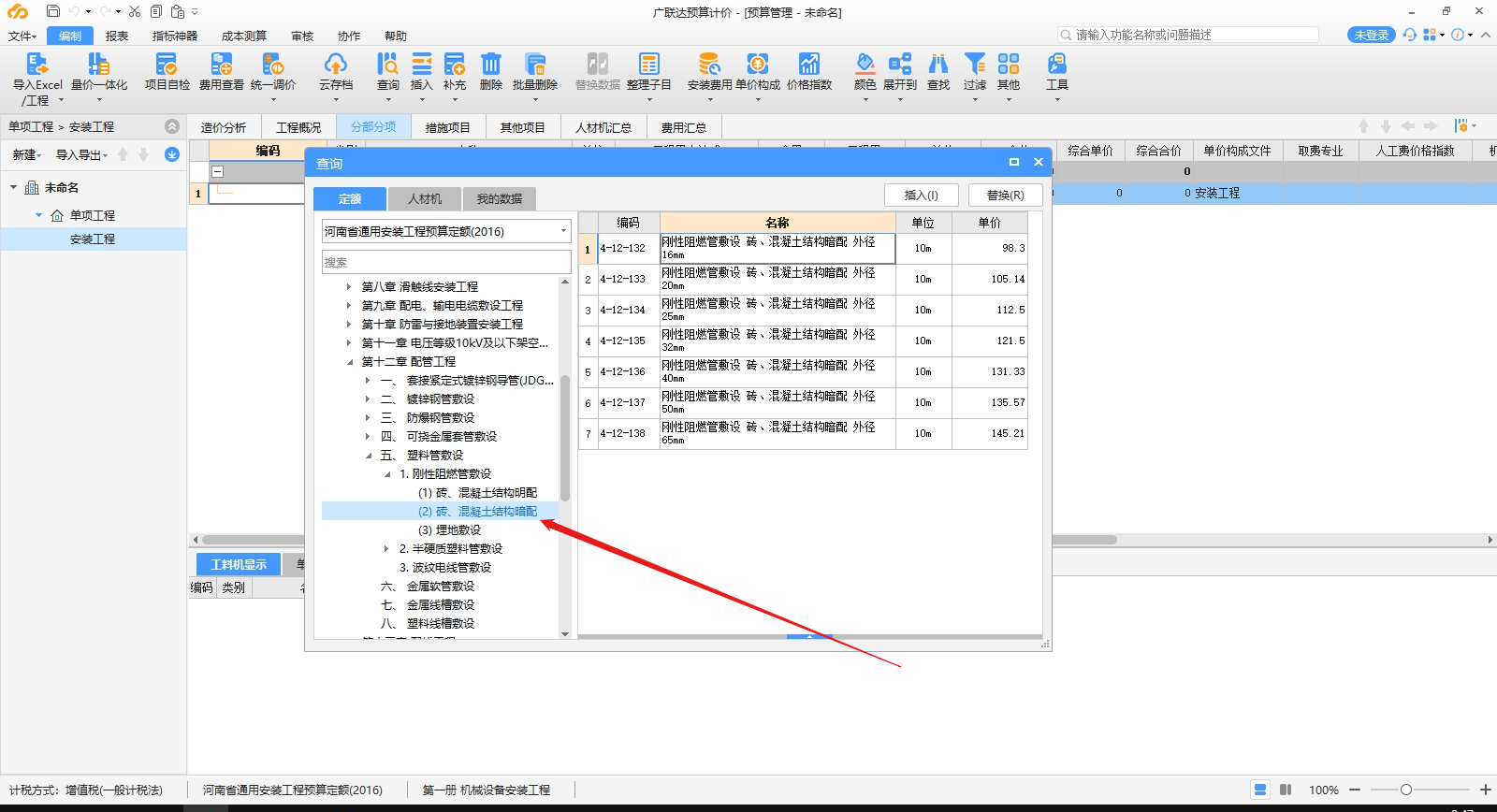Select the zoom-out minus button in the status bar
This screenshot has height=812, width=1497.
[x=1354, y=790]
